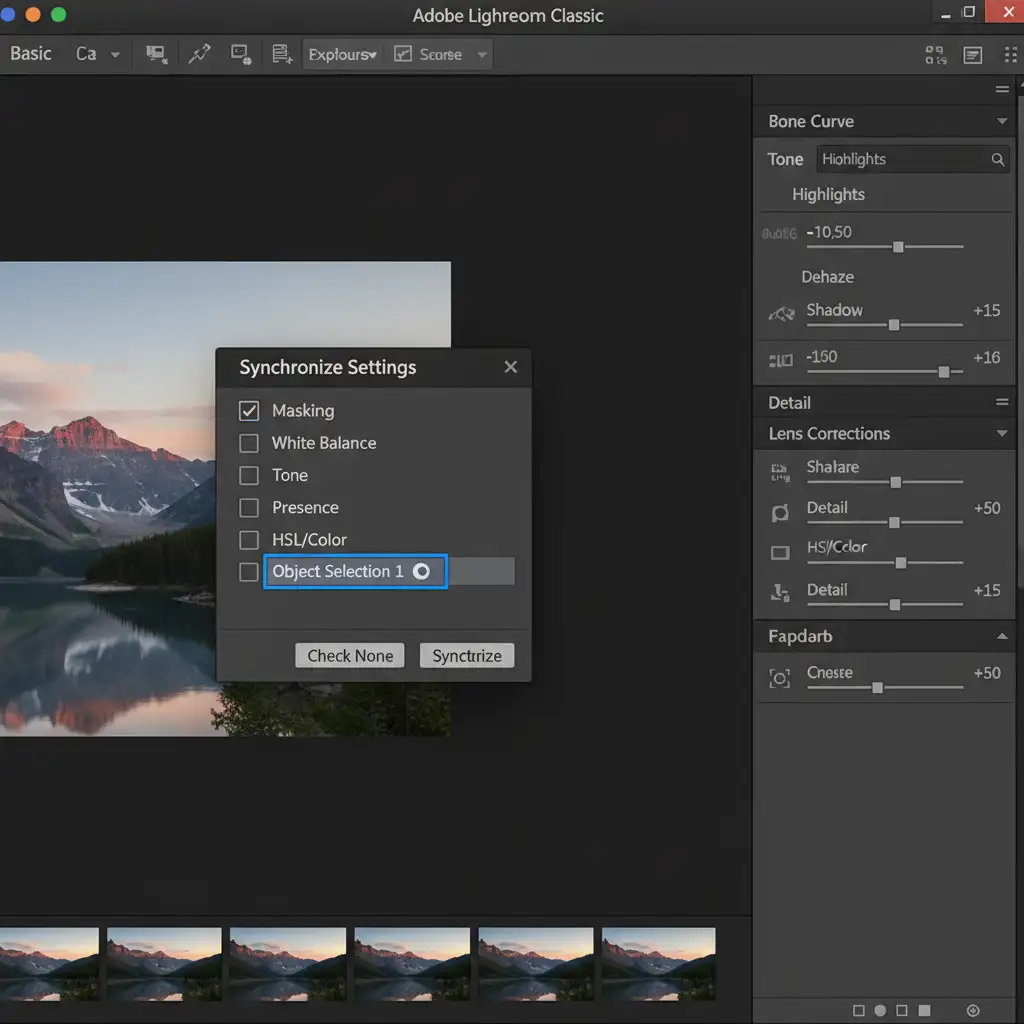The height and width of the screenshot is (1024, 1024).
Task: Enable the White Balance checkbox
Action: pyautogui.click(x=249, y=443)
